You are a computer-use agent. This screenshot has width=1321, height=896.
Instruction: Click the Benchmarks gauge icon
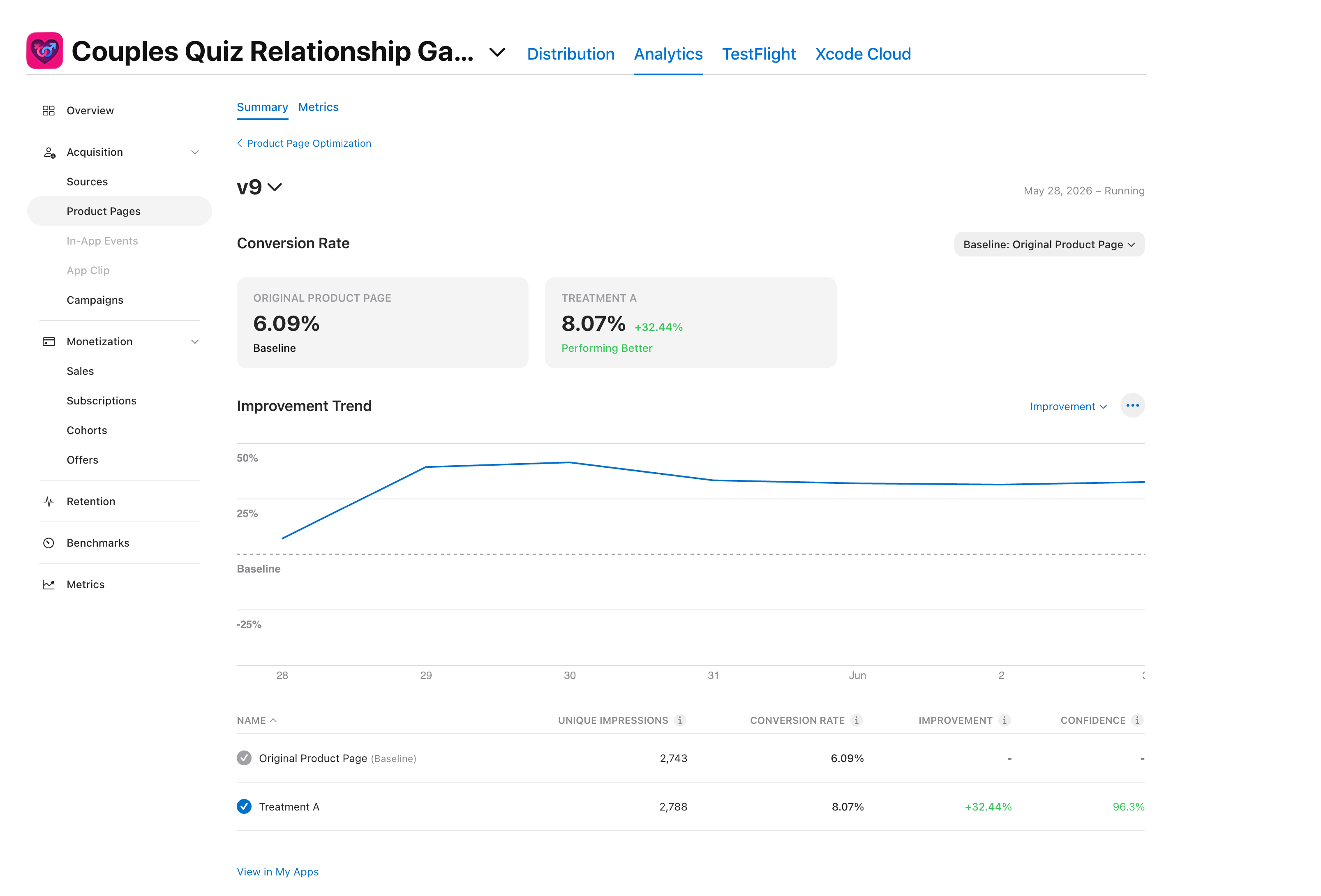[49, 543]
